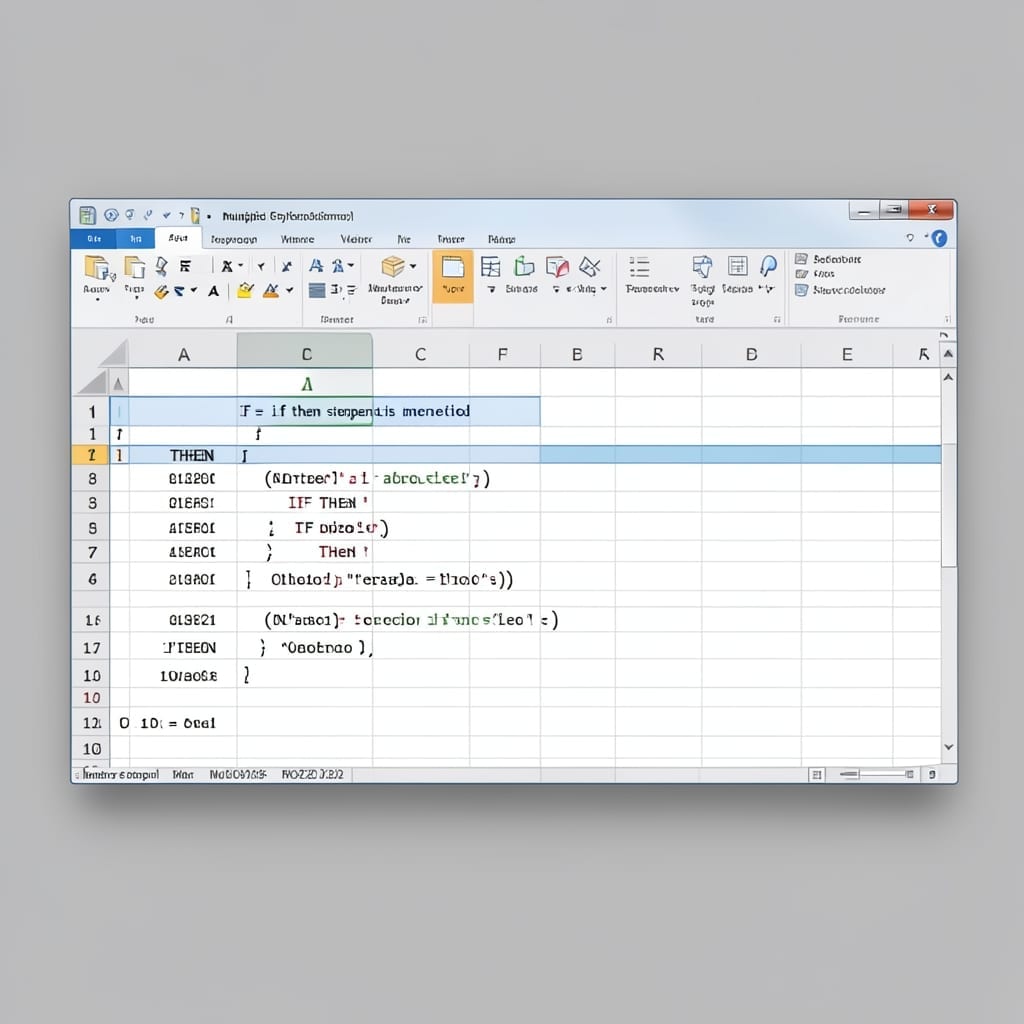Toggle the strikethrough E formatting icon

[x=185, y=266]
